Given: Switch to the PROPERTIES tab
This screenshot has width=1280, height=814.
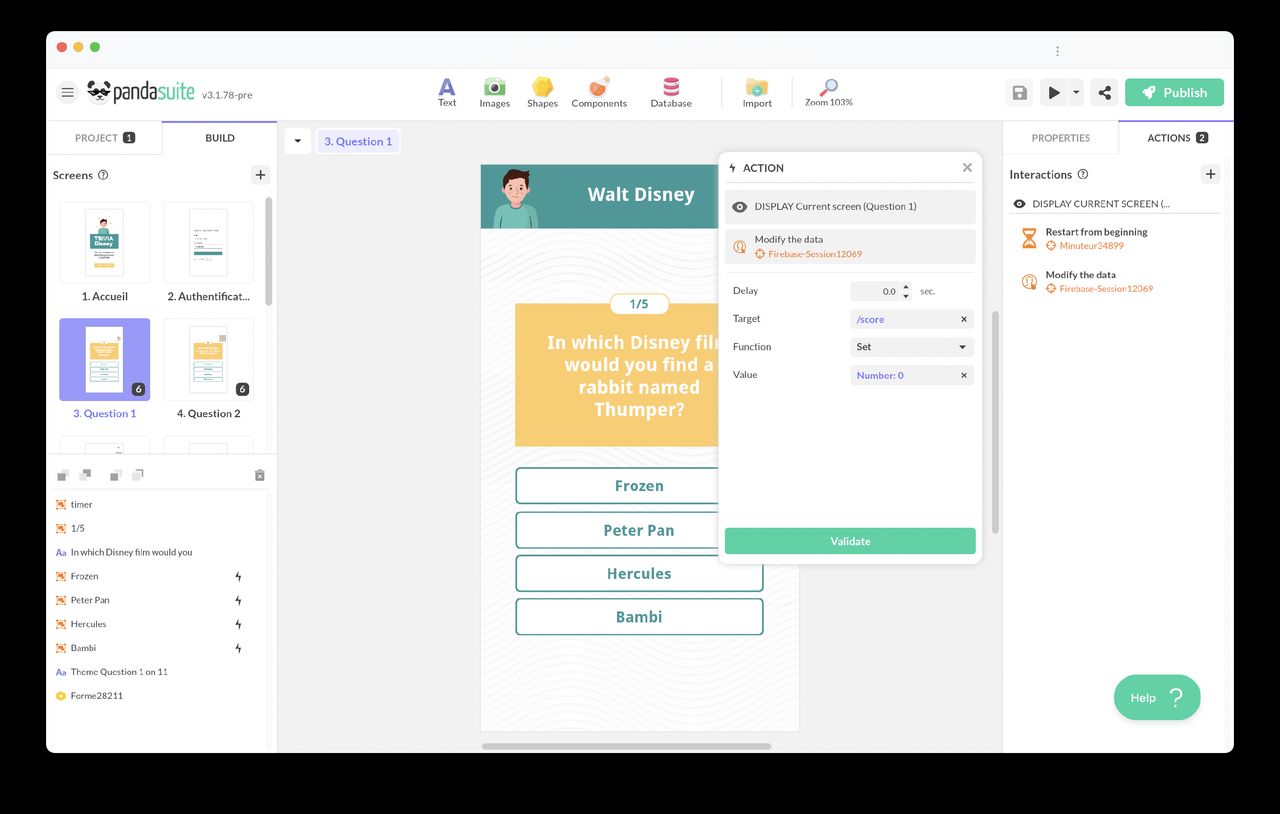Looking at the screenshot, I should 1060,138.
